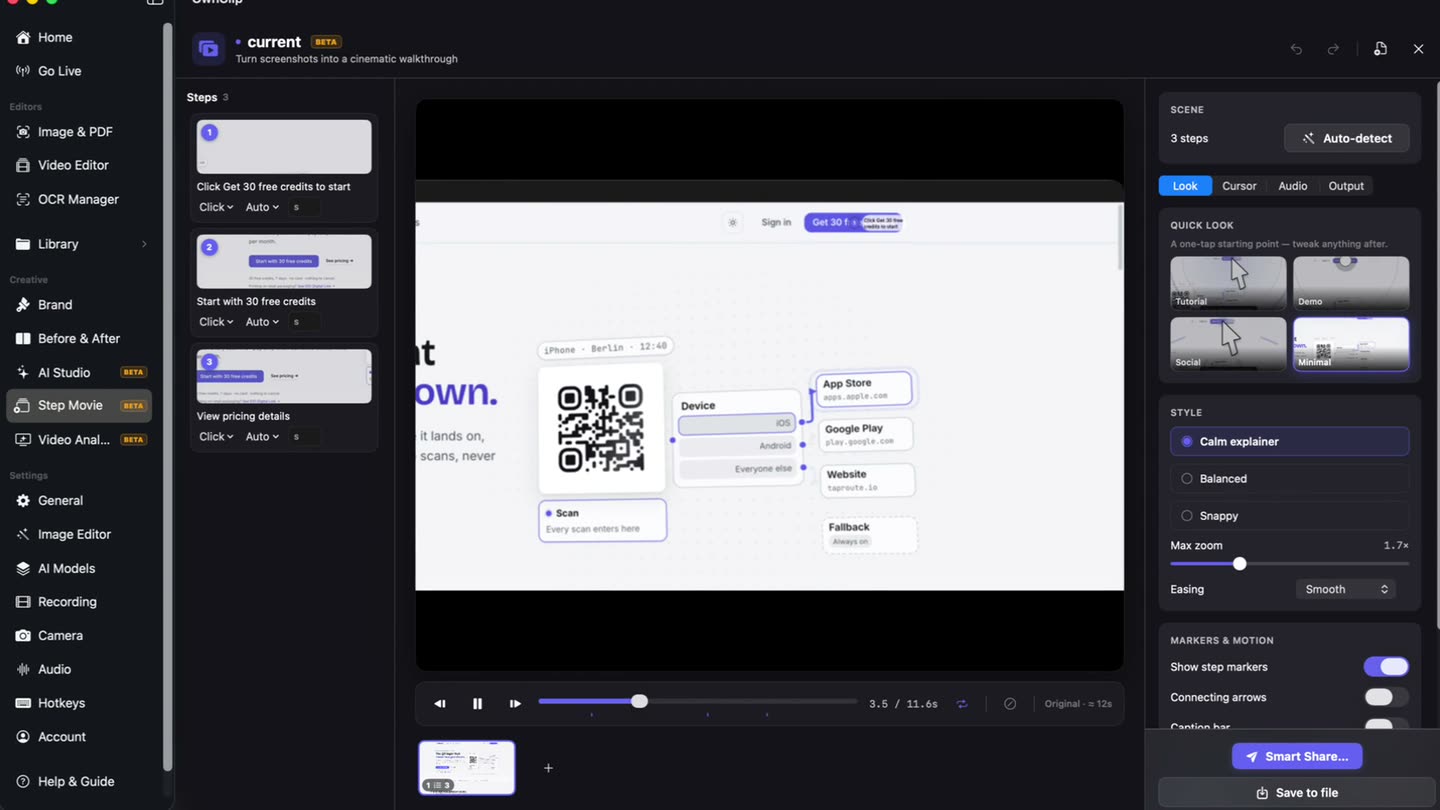Apply the Social quick look
This screenshot has height=810, width=1440.
[x=1228, y=344]
